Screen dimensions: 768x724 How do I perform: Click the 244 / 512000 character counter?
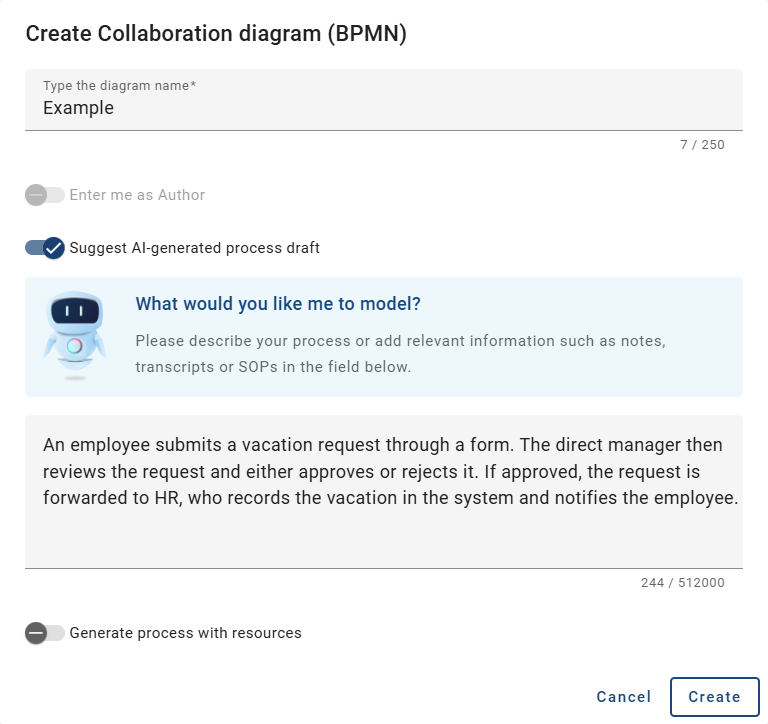[683, 583]
